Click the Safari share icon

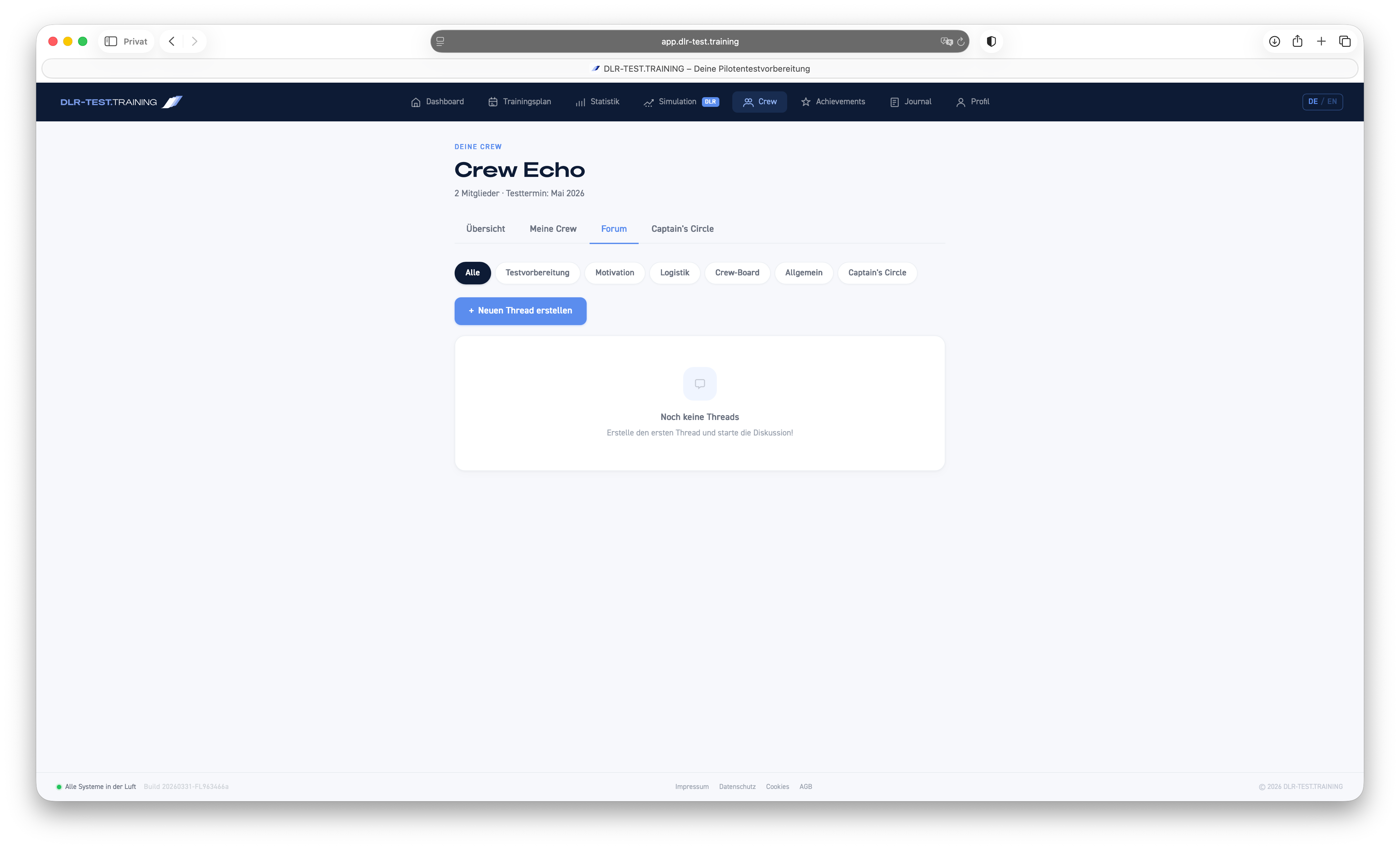pyautogui.click(x=1297, y=41)
